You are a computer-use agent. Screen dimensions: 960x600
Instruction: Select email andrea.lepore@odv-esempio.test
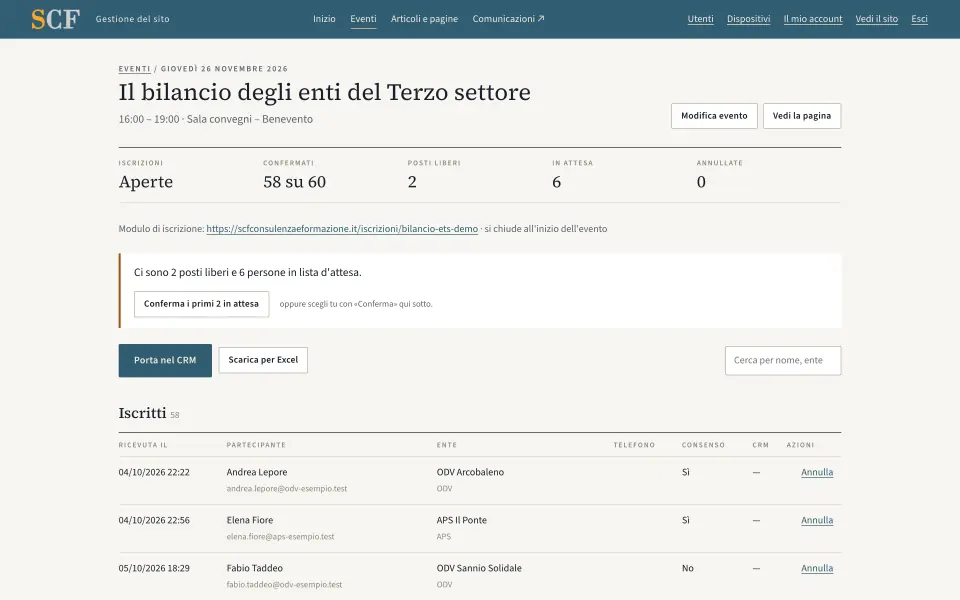(x=287, y=489)
